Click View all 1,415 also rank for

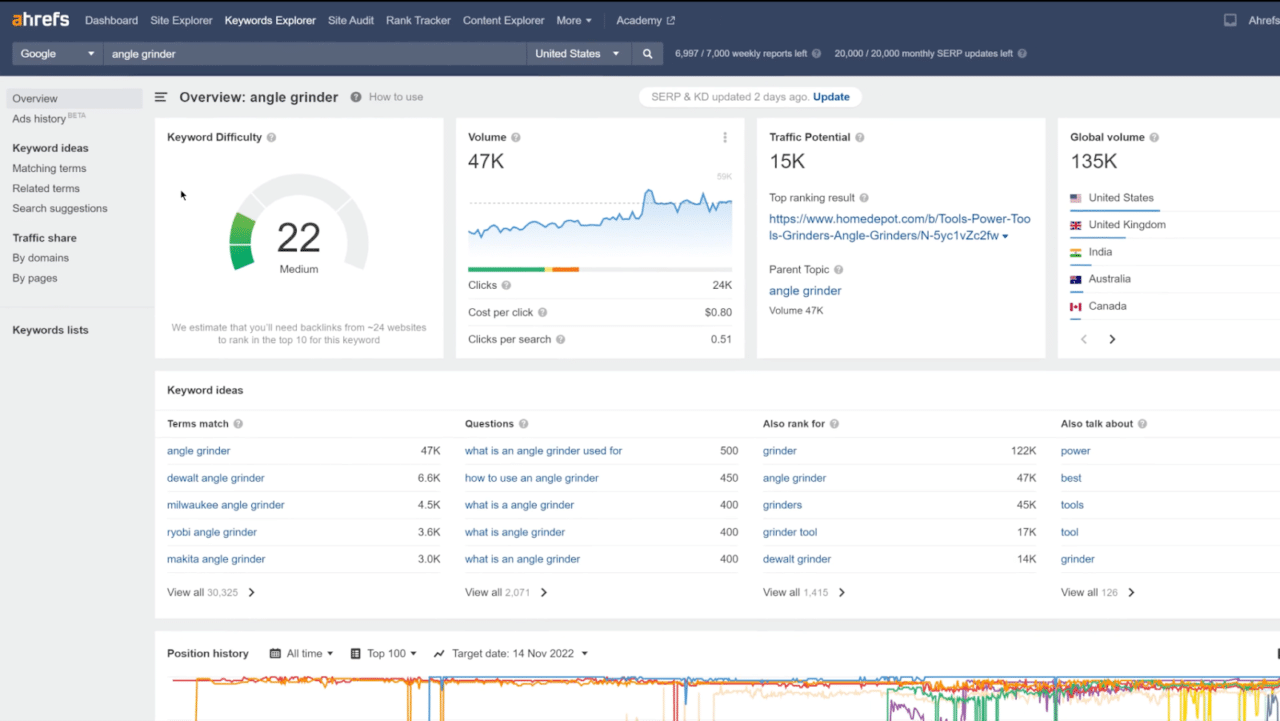pyautogui.click(x=804, y=592)
